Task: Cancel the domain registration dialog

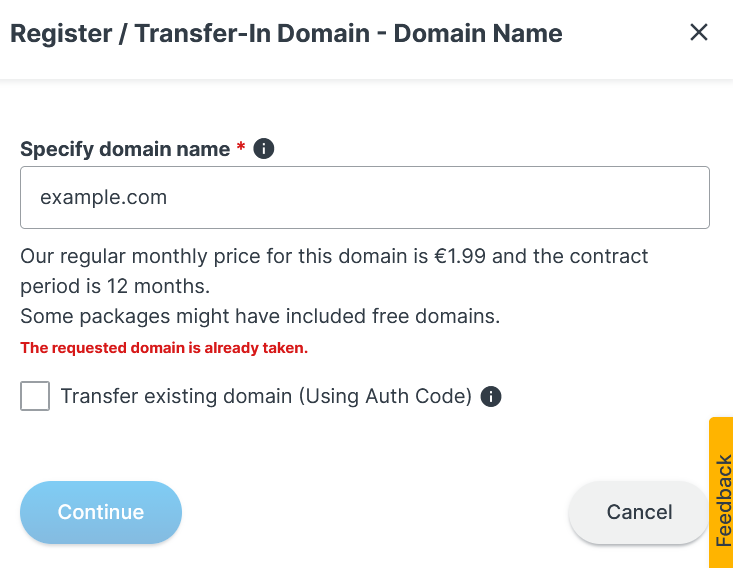Action: coord(639,512)
